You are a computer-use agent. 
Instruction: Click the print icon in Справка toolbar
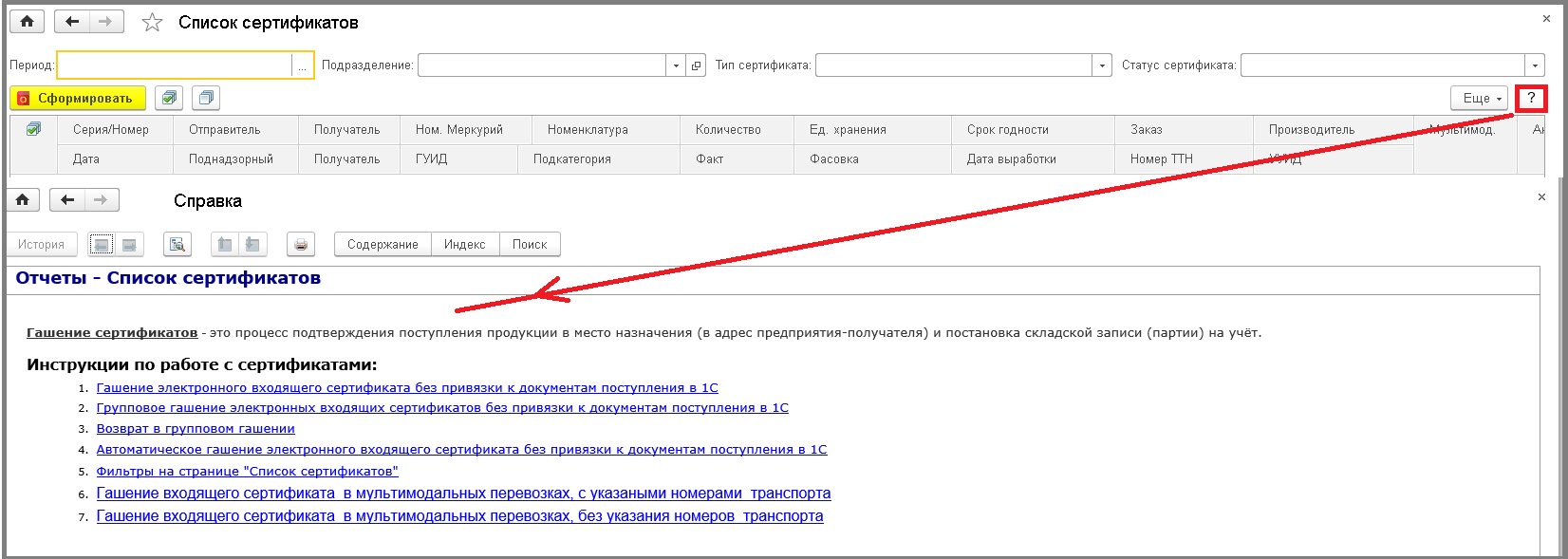[301, 245]
